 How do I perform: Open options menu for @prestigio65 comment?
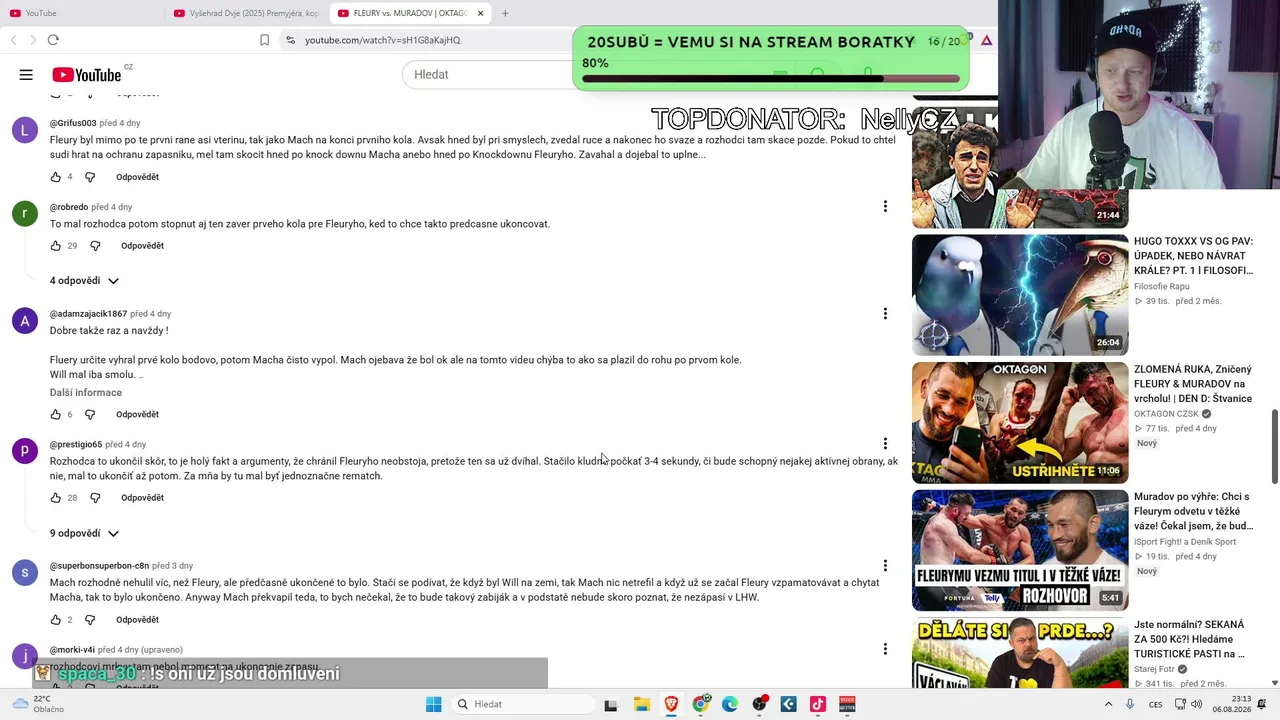point(885,444)
